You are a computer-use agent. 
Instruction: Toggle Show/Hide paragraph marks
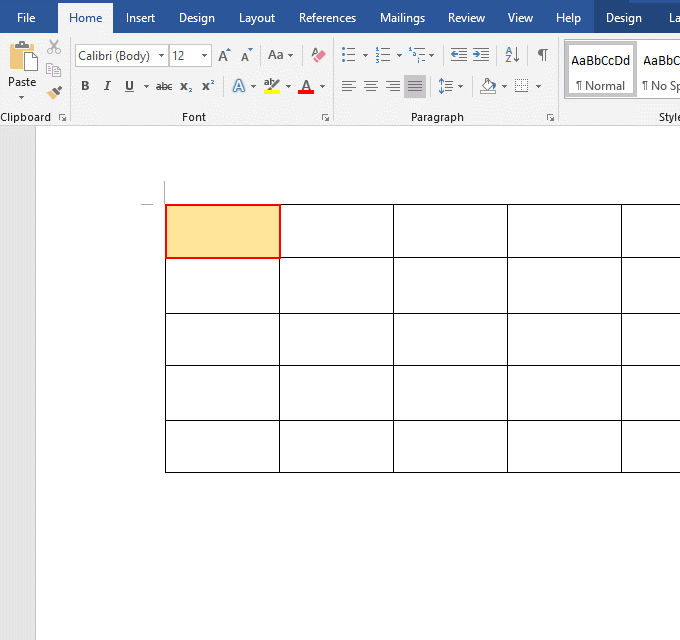pos(542,55)
